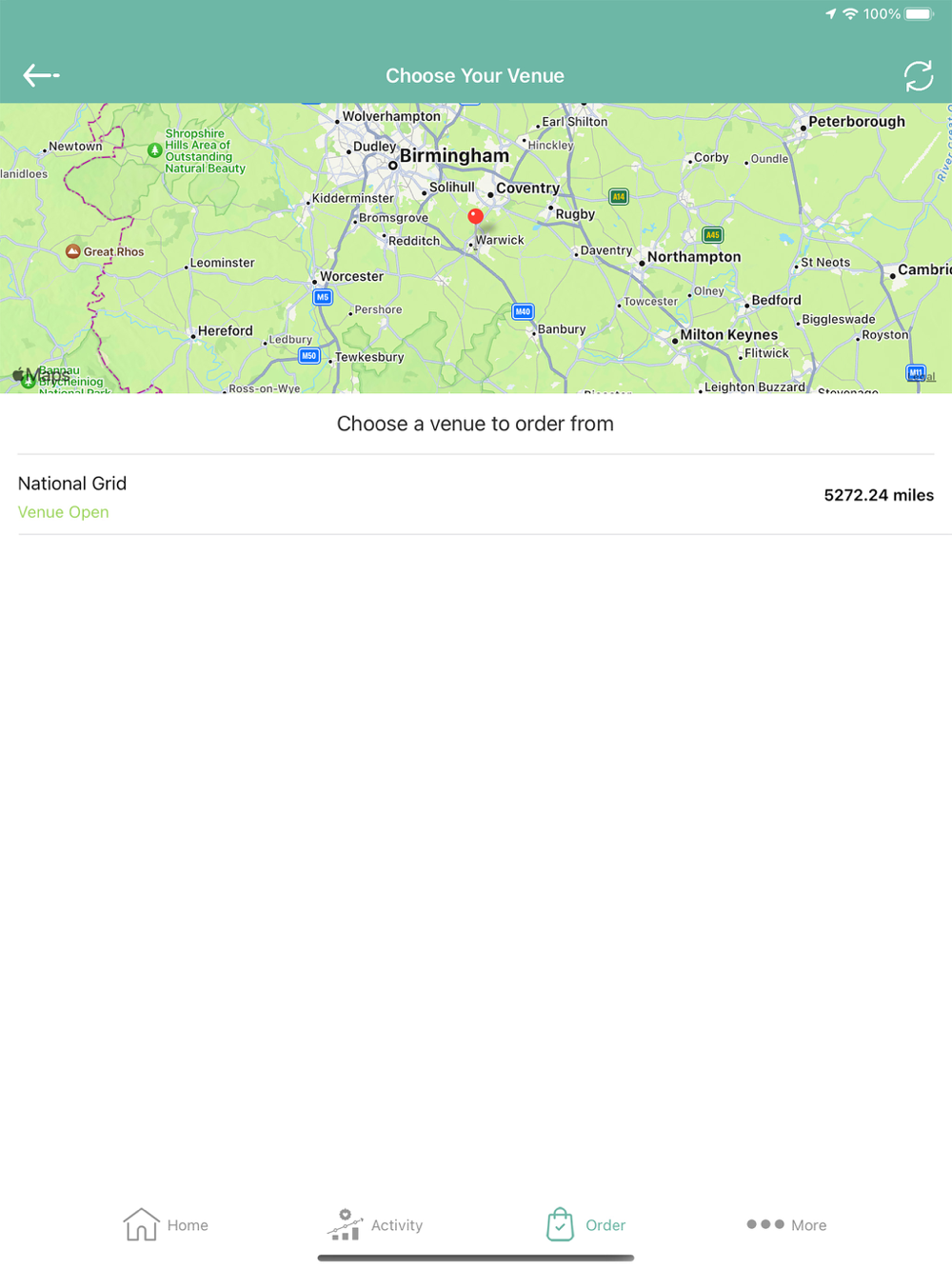952x1270 pixels.
Task: Tap the Milton Keynes map label
Action: (728, 335)
